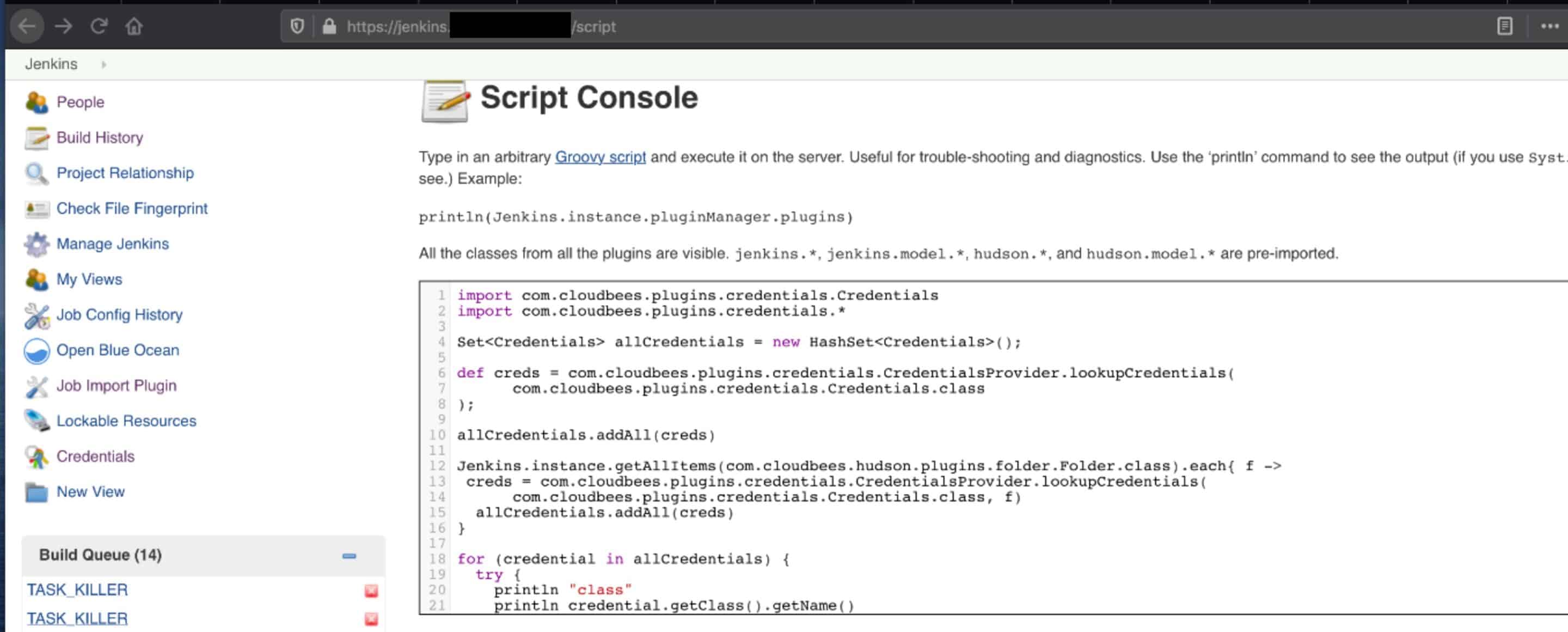Click the Job Import Plugin icon
Image resolution: width=1568 pixels, height=632 pixels.
(36, 386)
